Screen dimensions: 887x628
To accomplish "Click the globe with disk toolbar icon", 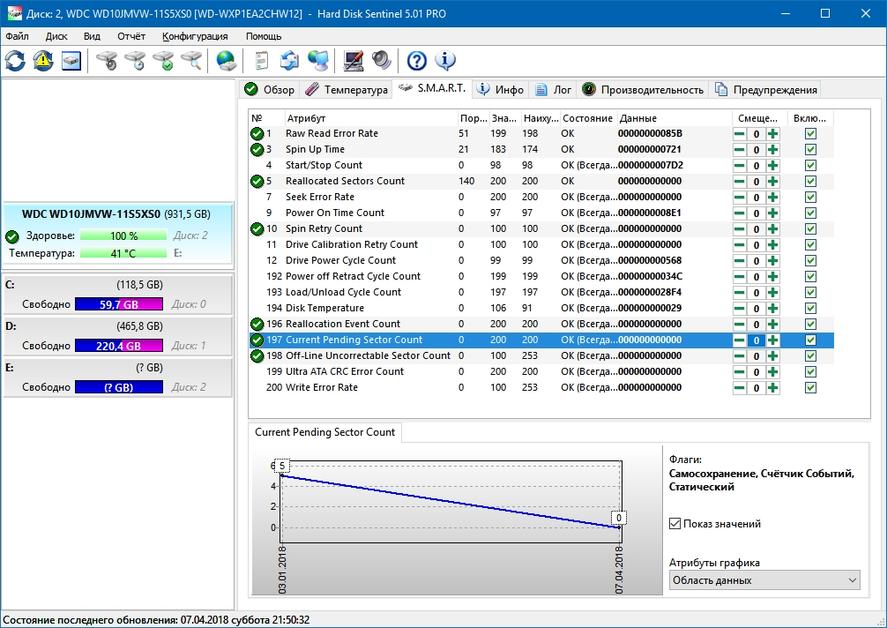I will [x=226, y=61].
